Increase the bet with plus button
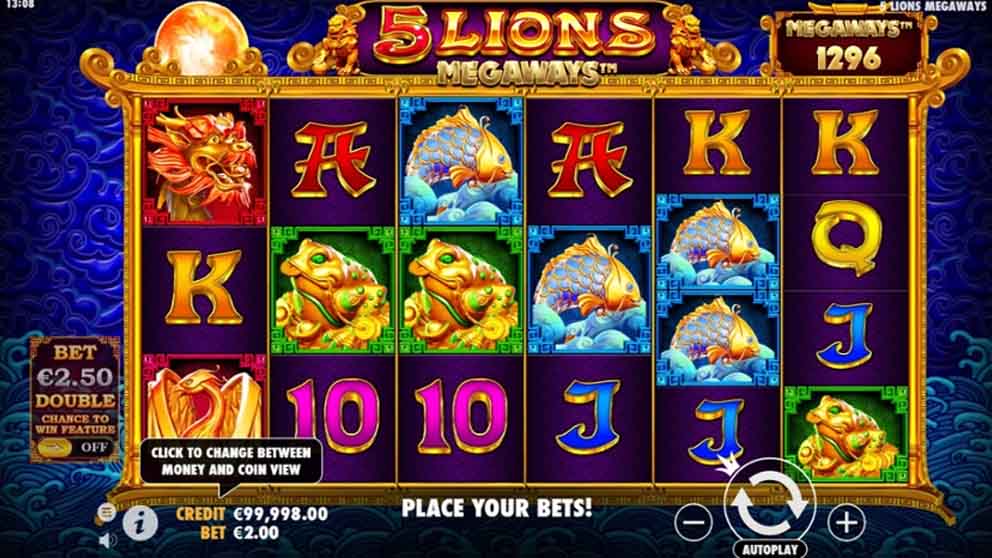 pos(846,523)
